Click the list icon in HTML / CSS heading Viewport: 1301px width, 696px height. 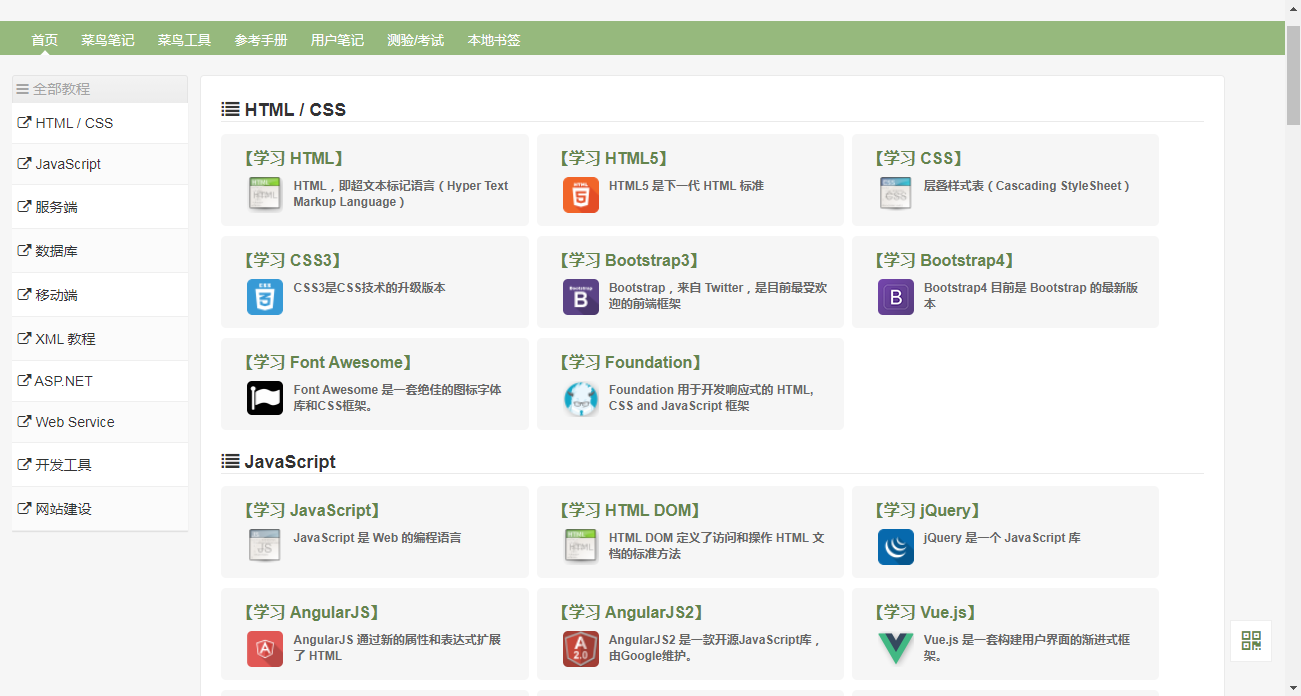230,110
